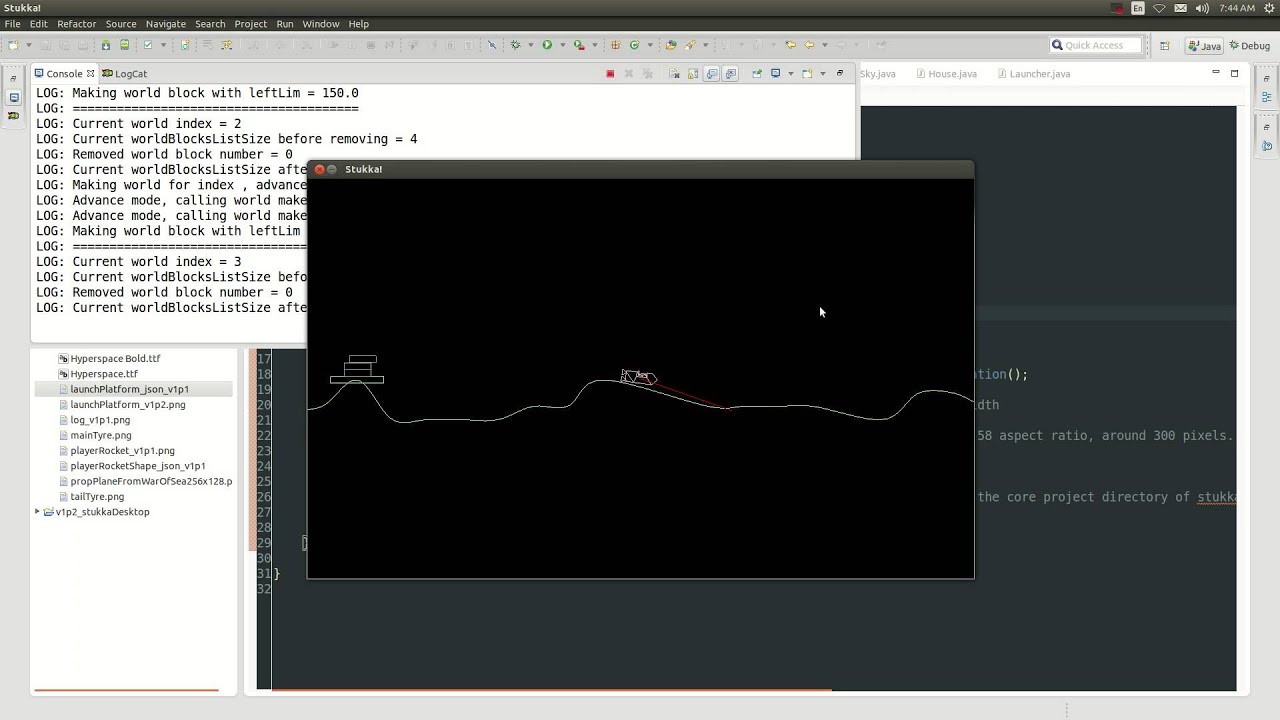Toggle Skip All Breakpoints
Viewport: 1280px width, 720px height.
[492, 45]
